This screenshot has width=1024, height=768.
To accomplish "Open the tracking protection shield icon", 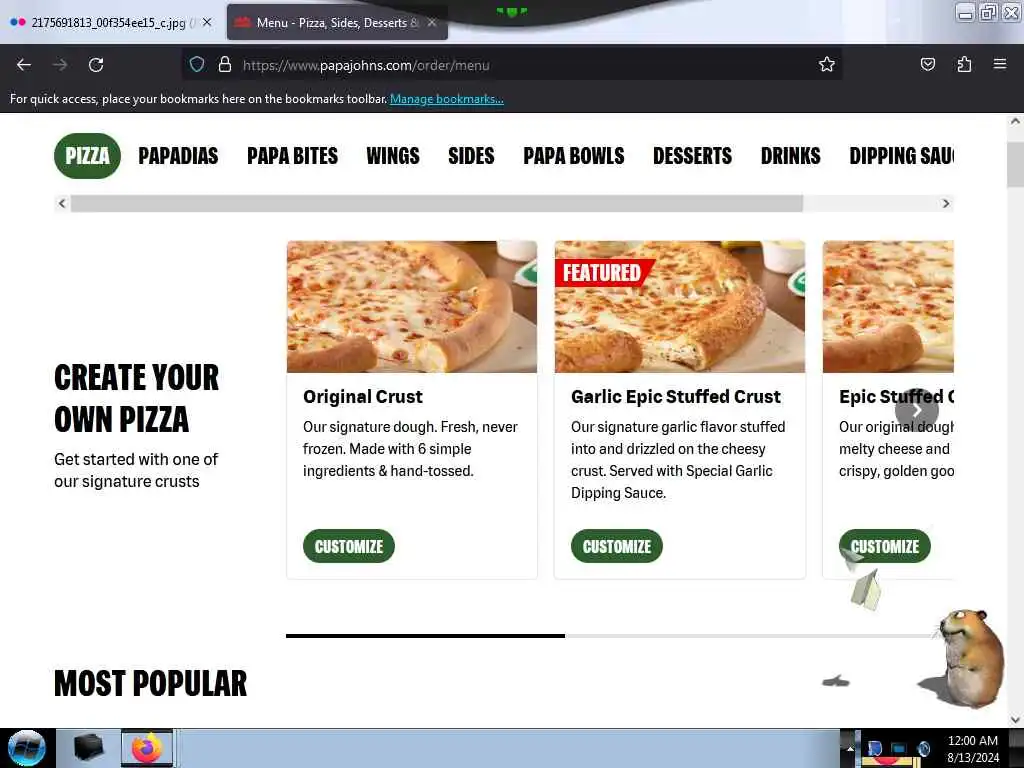I will (197, 65).
